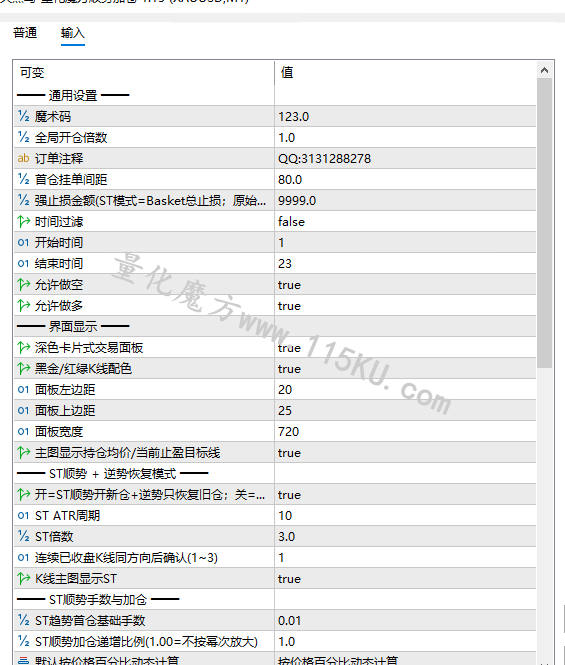This screenshot has width=565, height=665.
Task: Switch to the 普通 tab
Action: [25, 33]
